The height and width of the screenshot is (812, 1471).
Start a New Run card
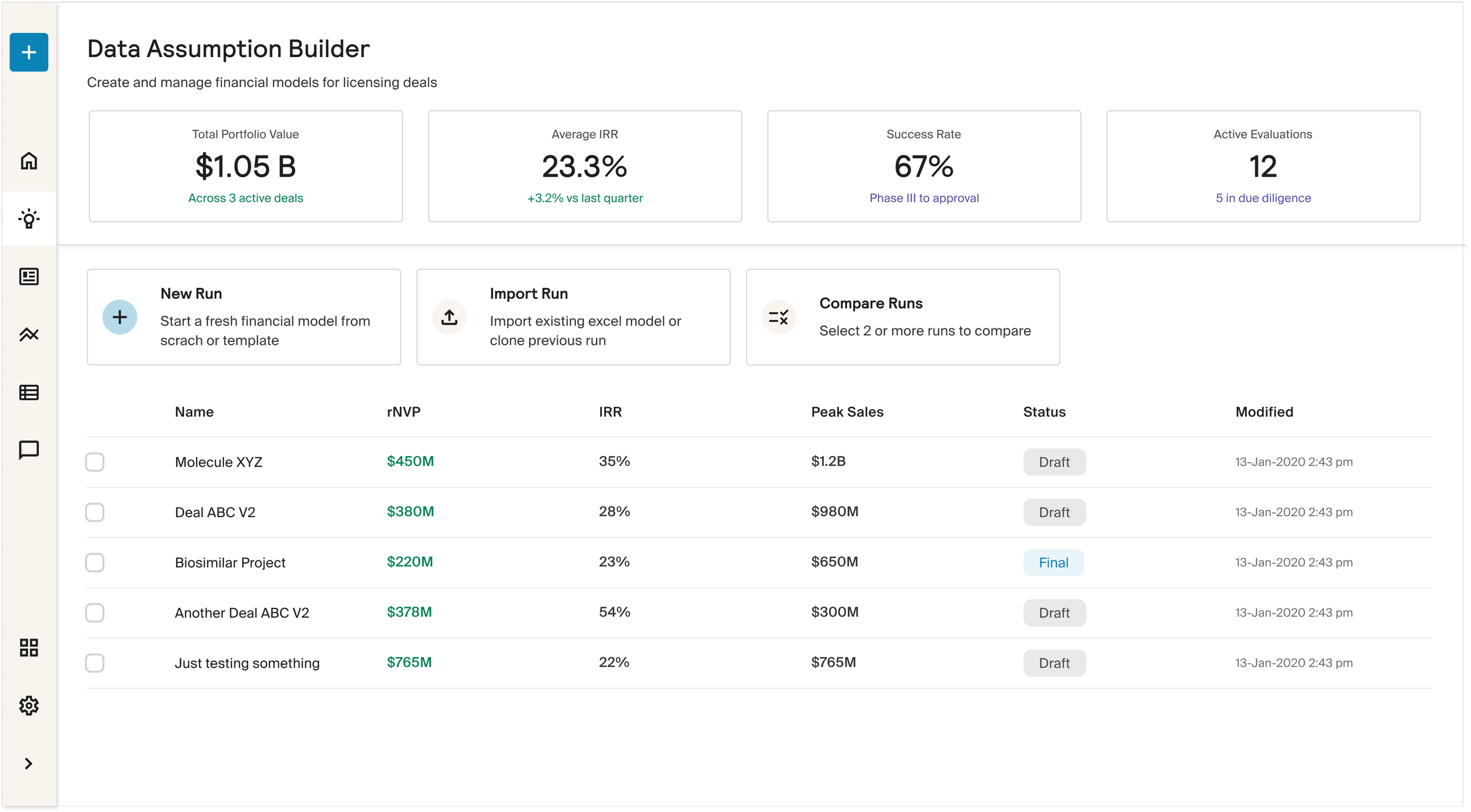pyautogui.click(x=244, y=317)
